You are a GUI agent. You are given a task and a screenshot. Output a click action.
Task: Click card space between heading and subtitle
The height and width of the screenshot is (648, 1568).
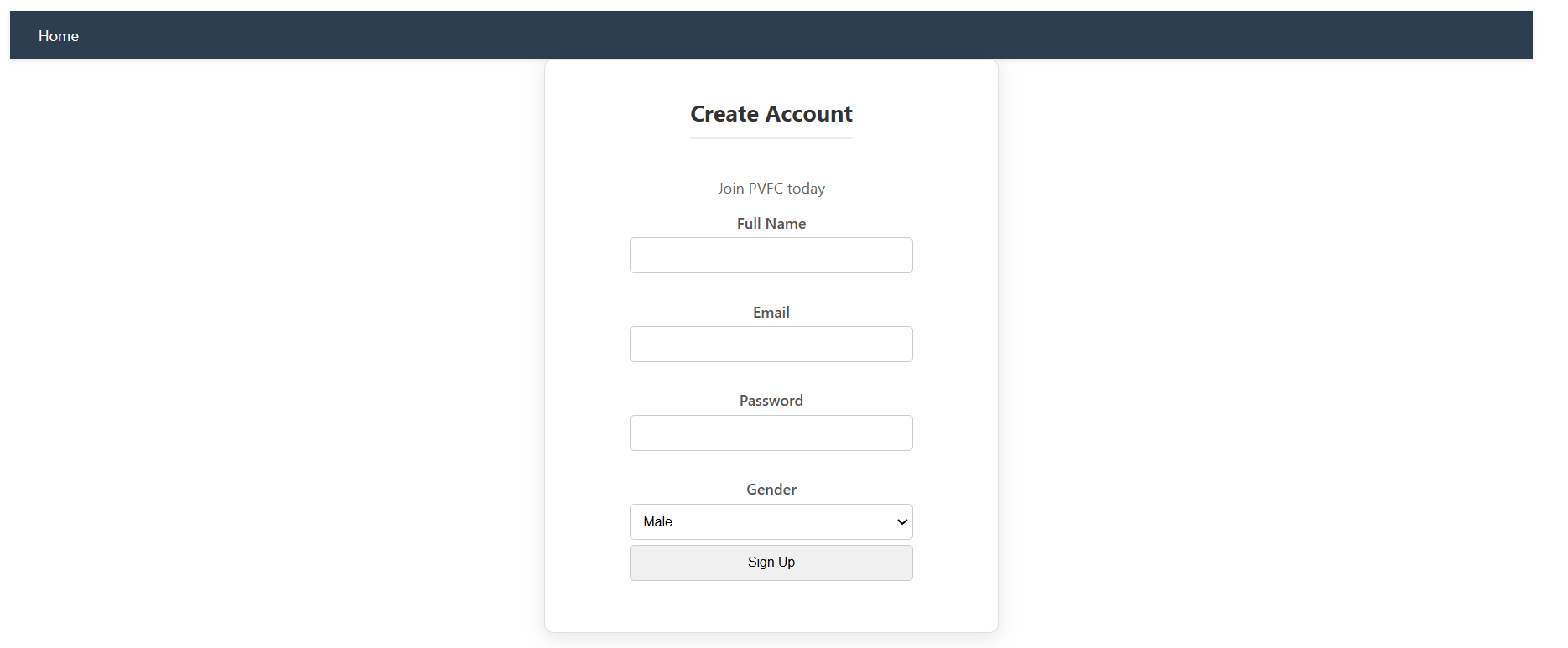771,161
